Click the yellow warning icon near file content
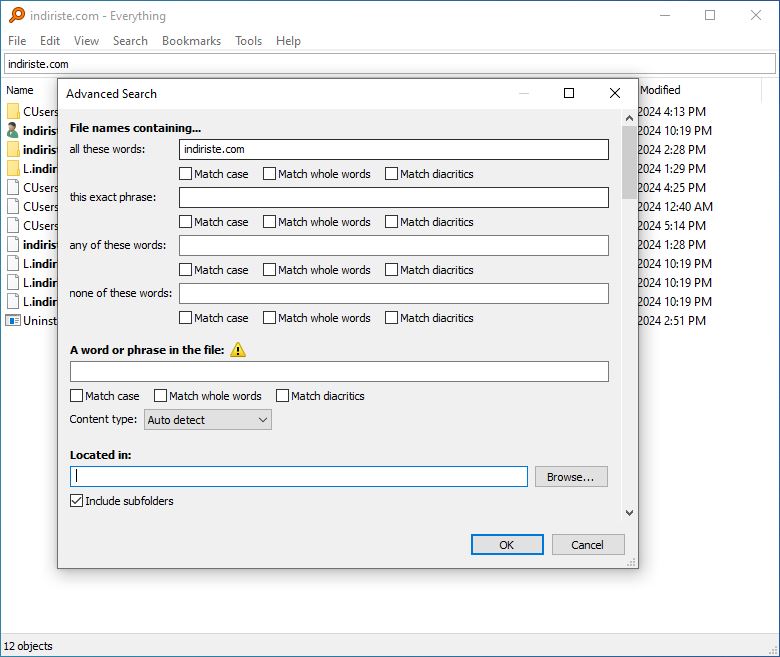 pos(238,350)
